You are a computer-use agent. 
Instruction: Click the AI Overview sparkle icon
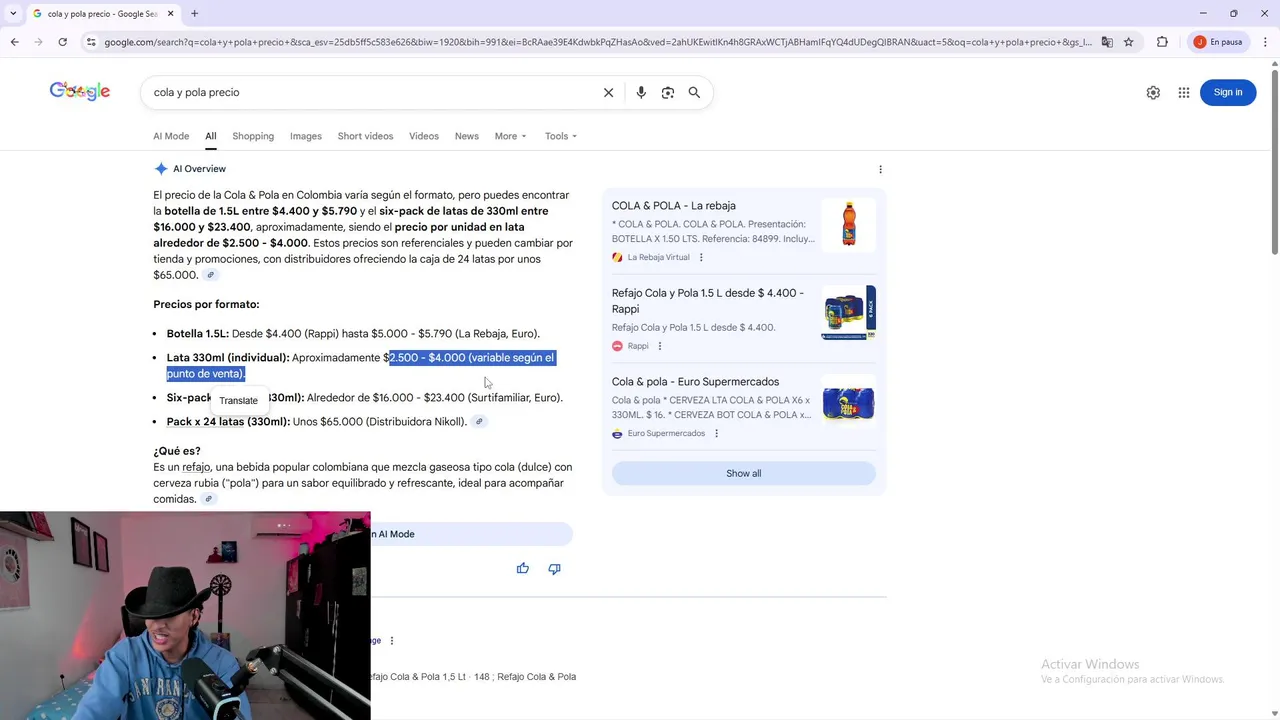[x=161, y=169]
